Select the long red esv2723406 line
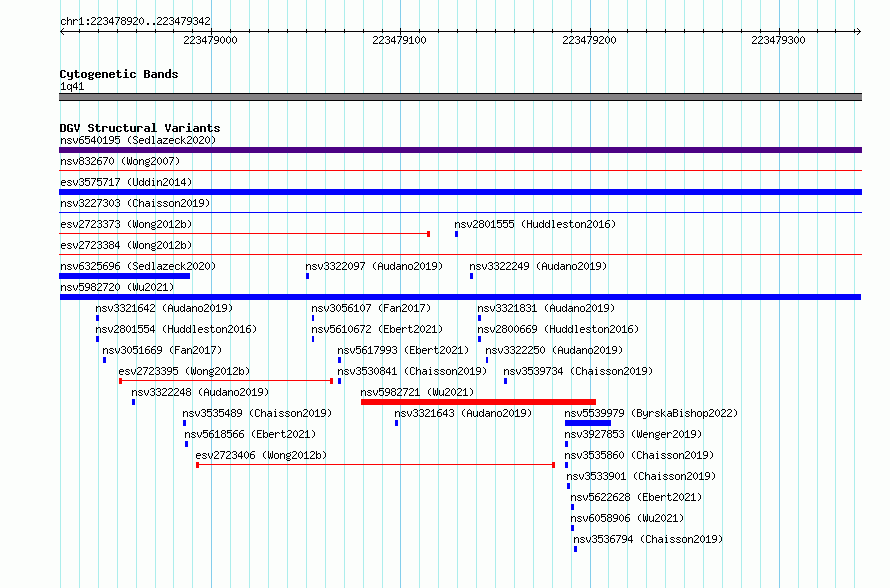This screenshot has width=890, height=588. [x=375, y=465]
